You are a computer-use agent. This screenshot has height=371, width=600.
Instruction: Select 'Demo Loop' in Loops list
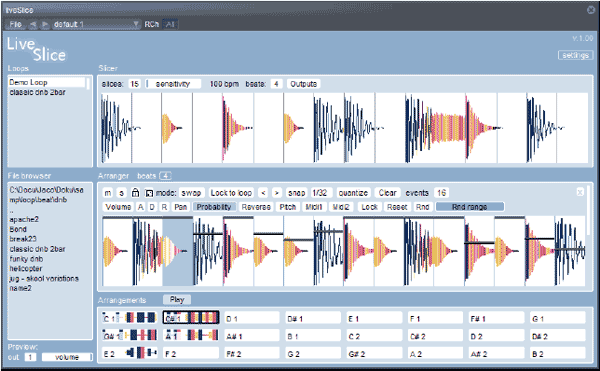pos(47,82)
